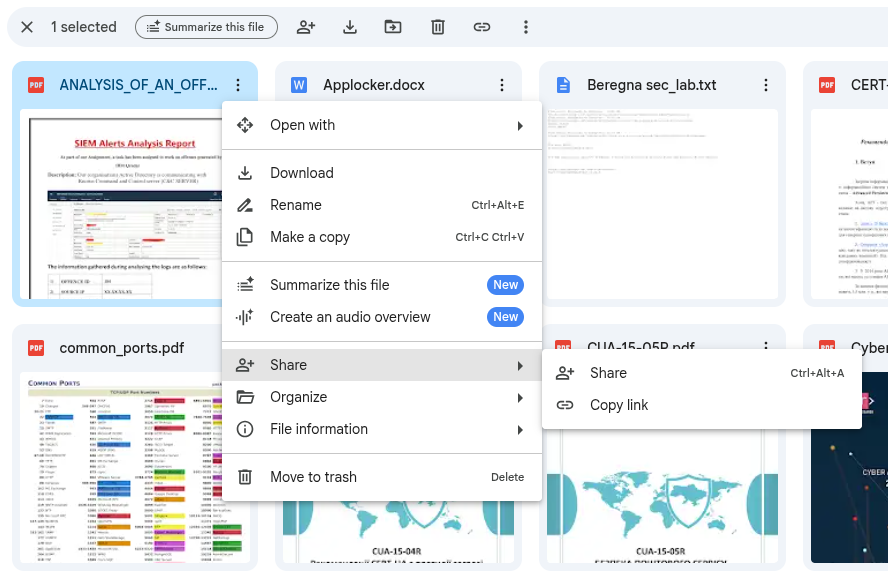The image size is (888, 576).
Task: Open more options for Applocker.docx
Action: coord(502,85)
